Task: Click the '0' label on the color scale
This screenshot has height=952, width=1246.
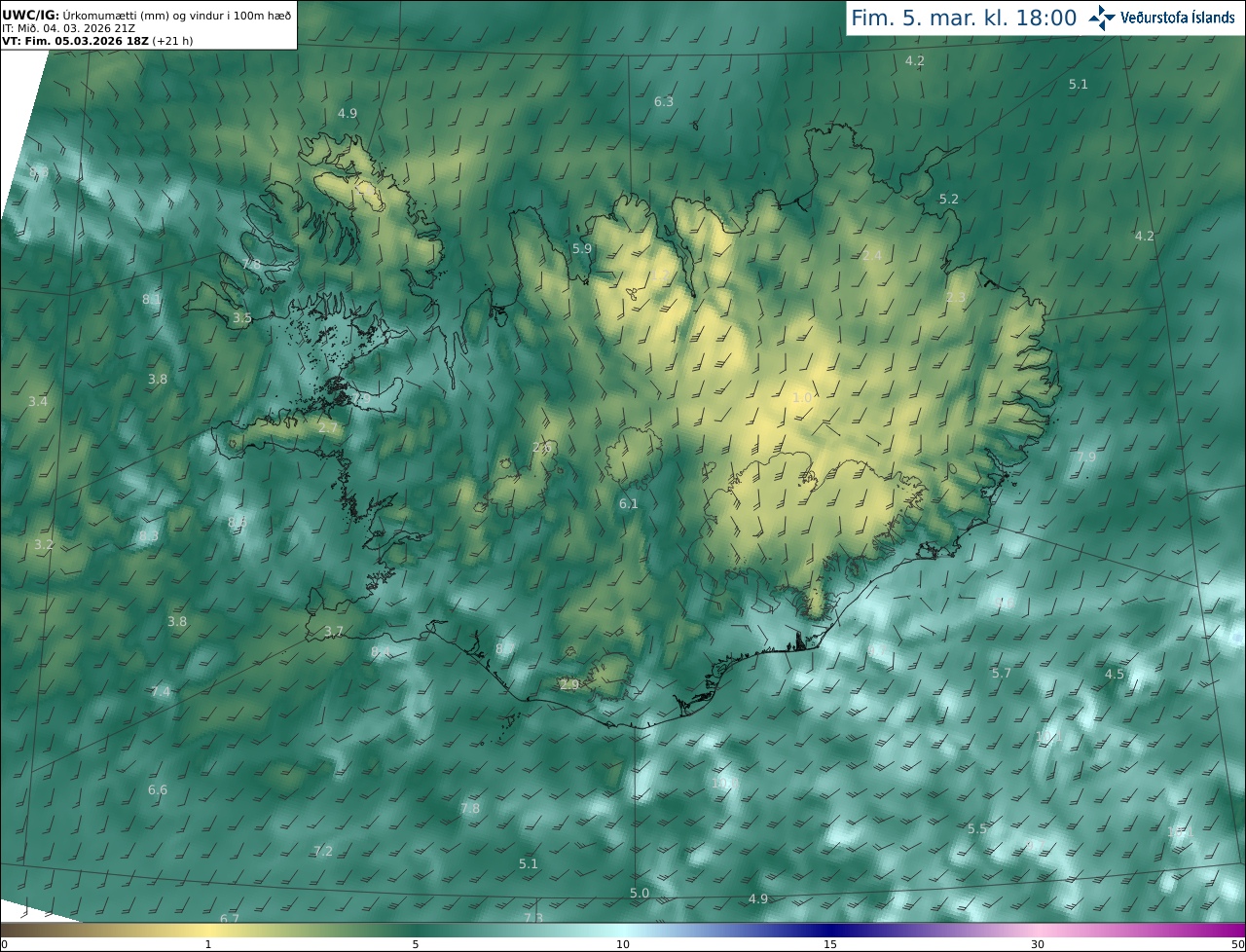Action: [4, 944]
